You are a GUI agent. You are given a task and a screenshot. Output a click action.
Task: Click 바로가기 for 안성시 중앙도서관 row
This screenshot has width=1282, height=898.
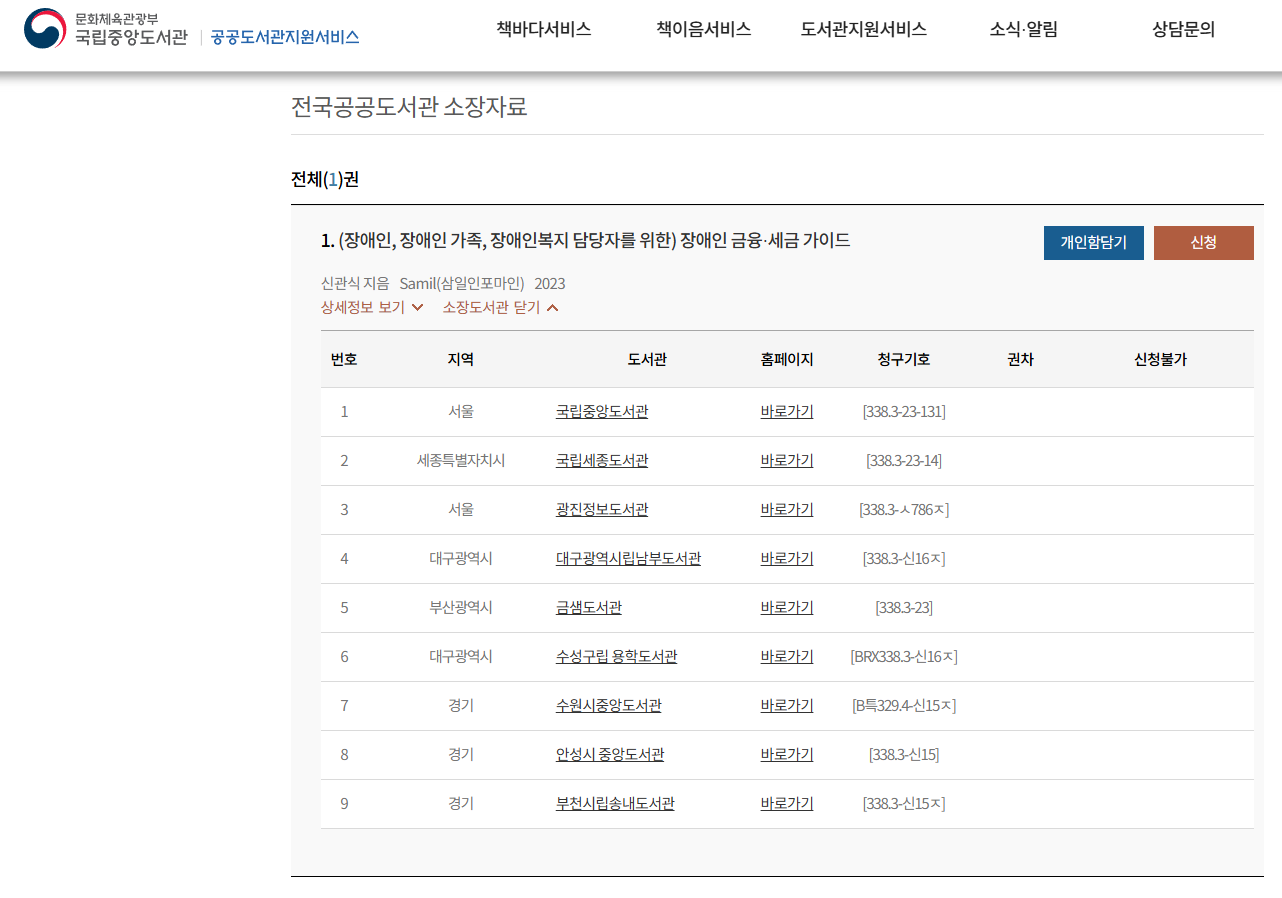(787, 754)
